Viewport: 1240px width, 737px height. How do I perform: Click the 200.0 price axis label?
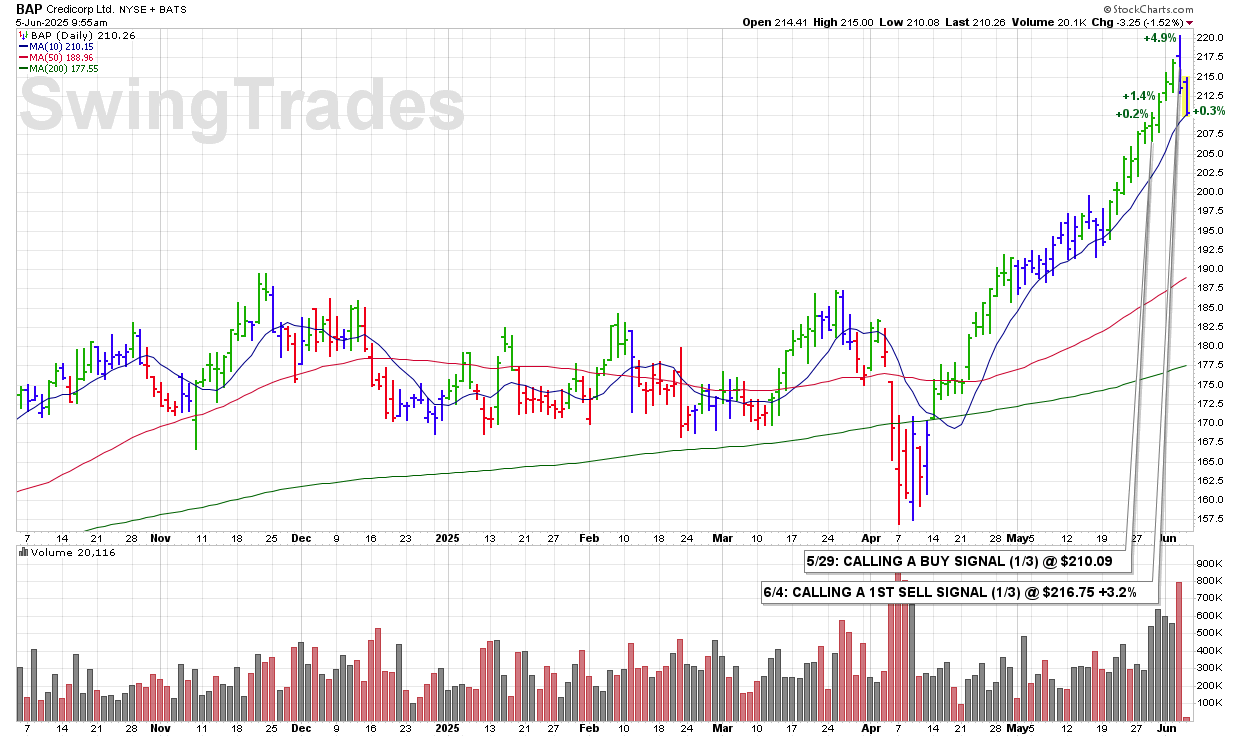point(1211,192)
